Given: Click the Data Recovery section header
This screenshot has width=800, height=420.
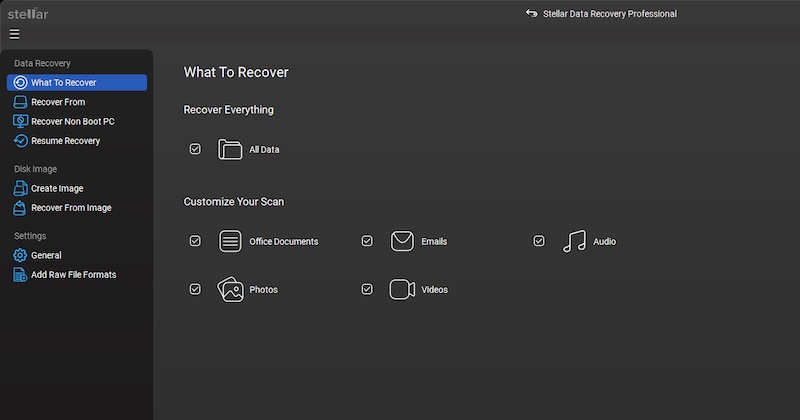Looking at the screenshot, I should [42, 63].
